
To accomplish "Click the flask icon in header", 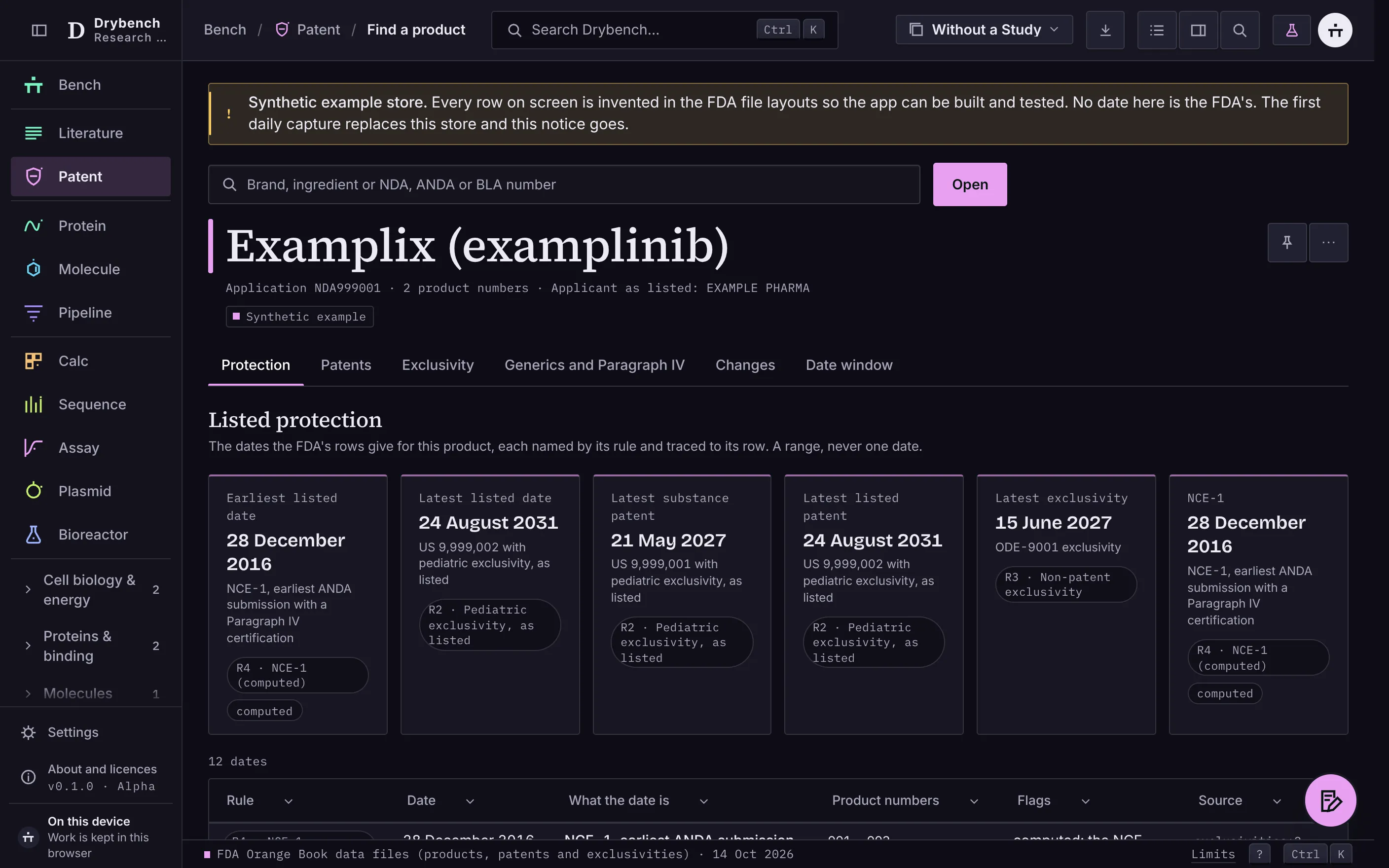I will click(x=1291, y=30).
